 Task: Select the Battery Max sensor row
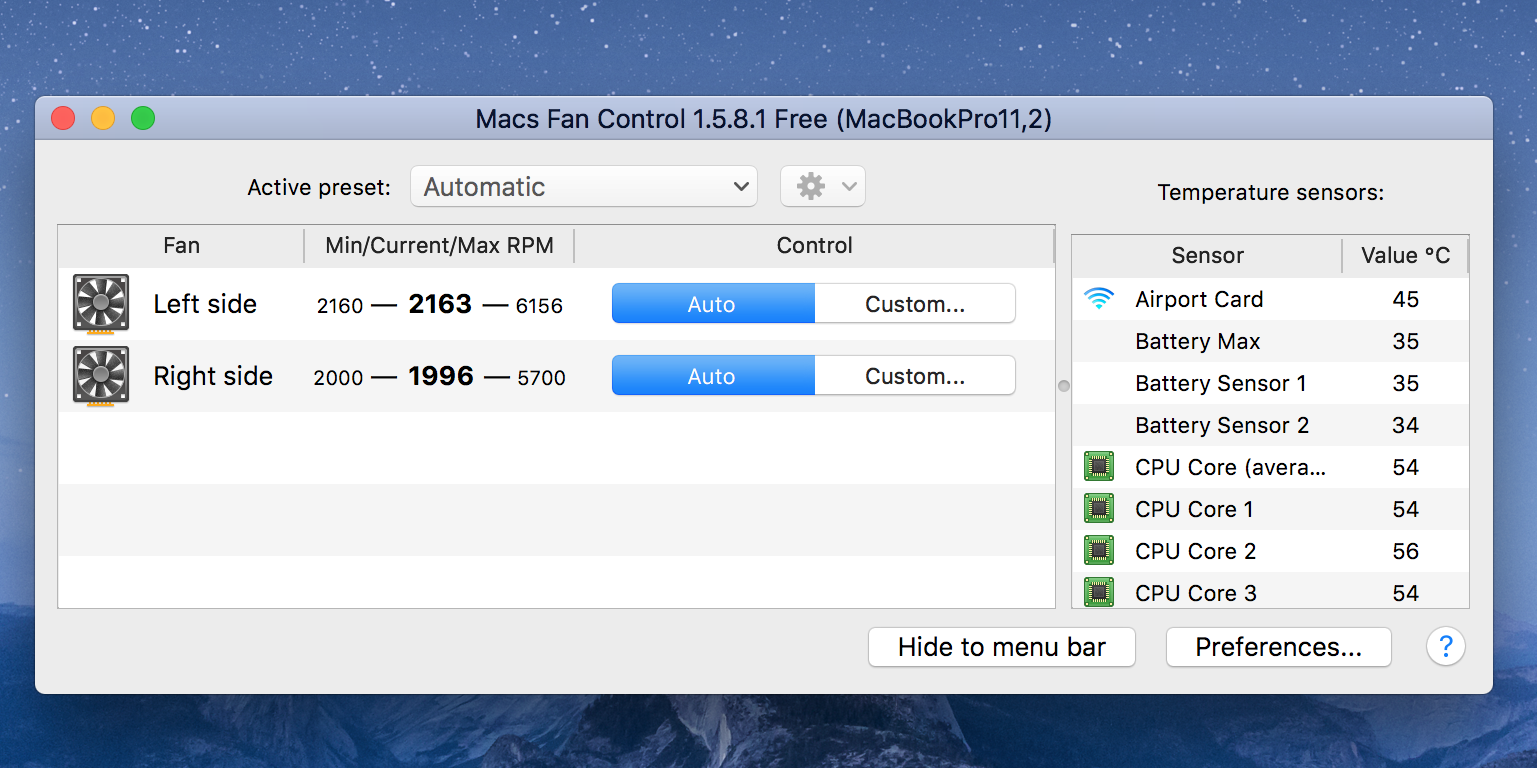[x=1197, y=341]
